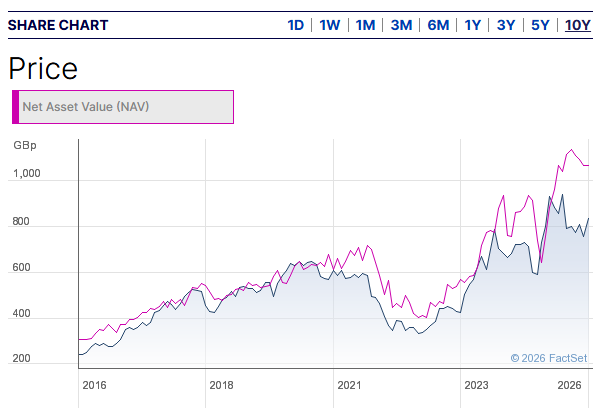
Task: Choose the 1M time range
Action: tap(365, 25)
